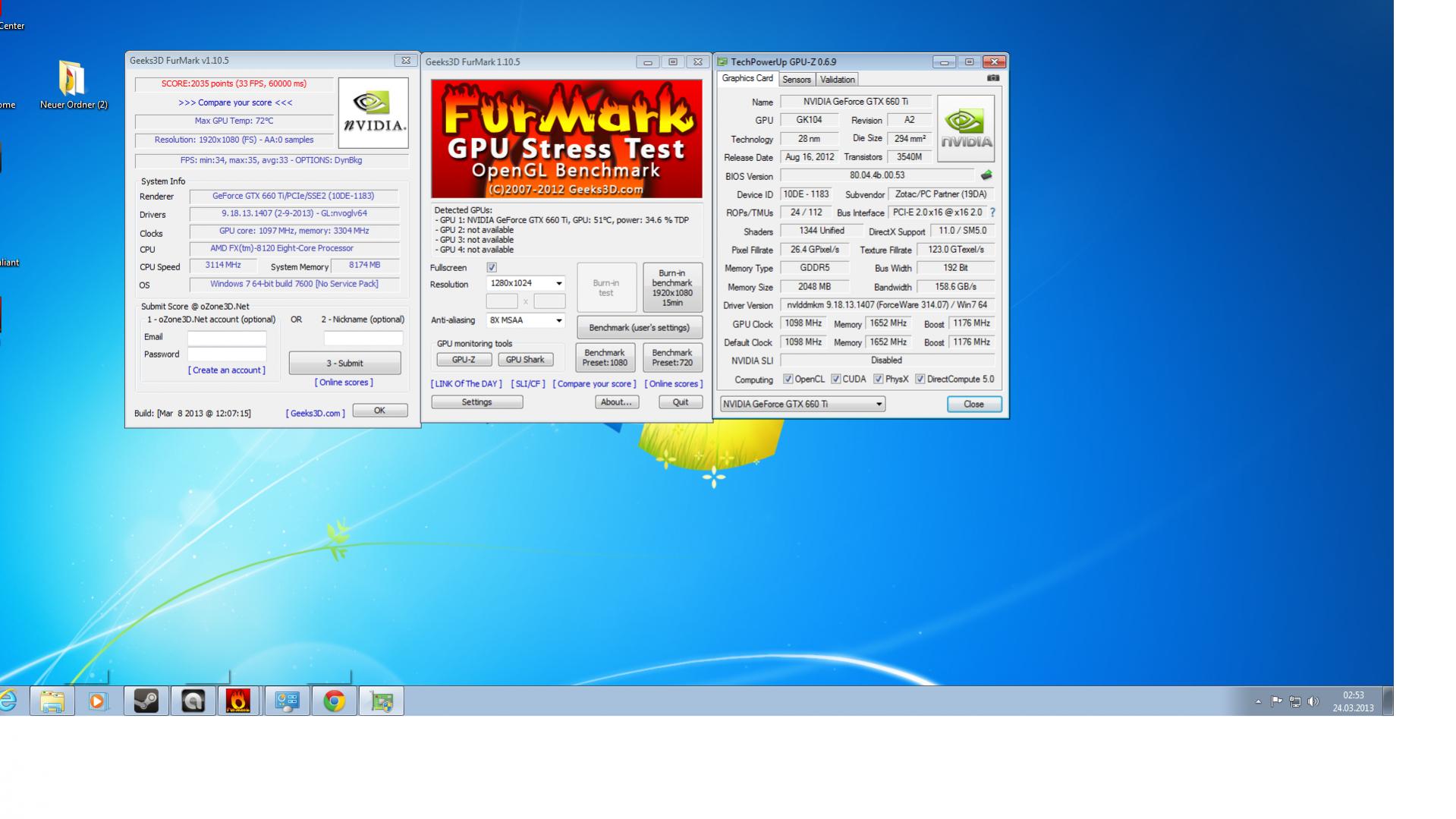Click the 3 - Submit button
Screen dimensions: 1456x819
[x=345, y=363]
